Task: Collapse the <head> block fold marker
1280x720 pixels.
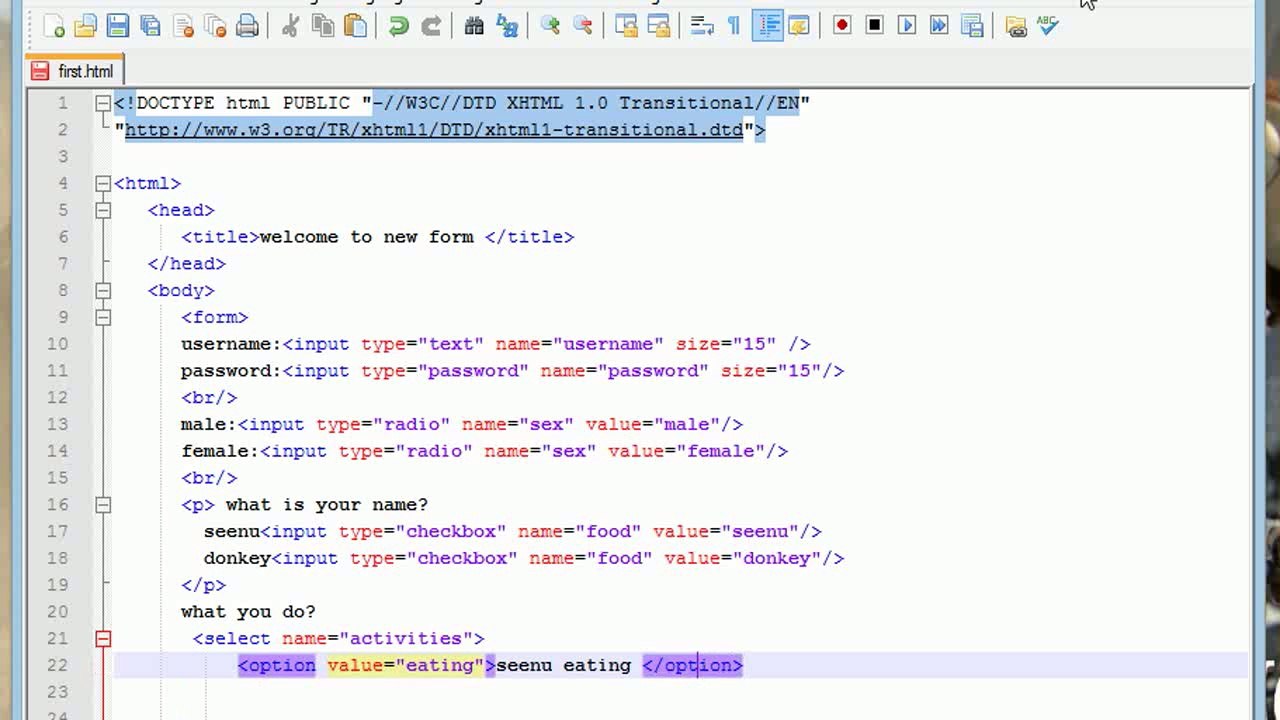Action: (x=103, y=210)
